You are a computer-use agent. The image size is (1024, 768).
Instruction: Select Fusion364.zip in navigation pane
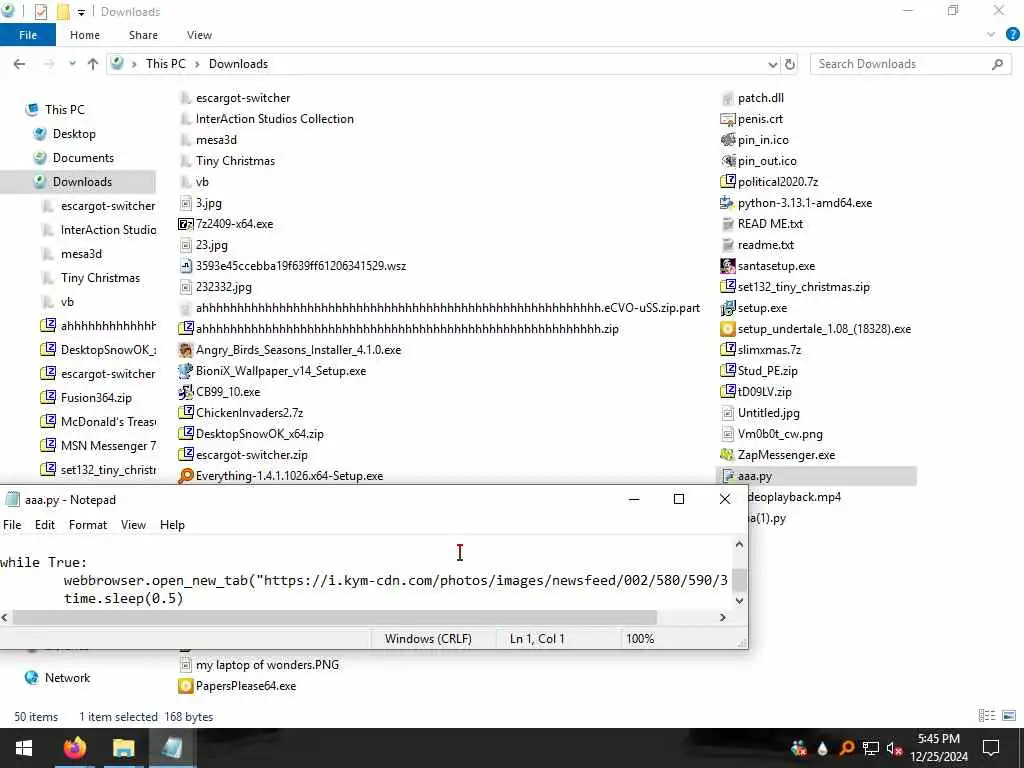coord(96,398)
